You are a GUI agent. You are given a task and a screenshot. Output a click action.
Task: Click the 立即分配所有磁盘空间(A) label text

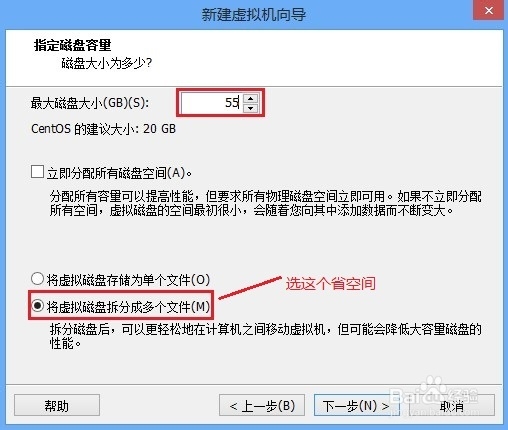(120, 173)
